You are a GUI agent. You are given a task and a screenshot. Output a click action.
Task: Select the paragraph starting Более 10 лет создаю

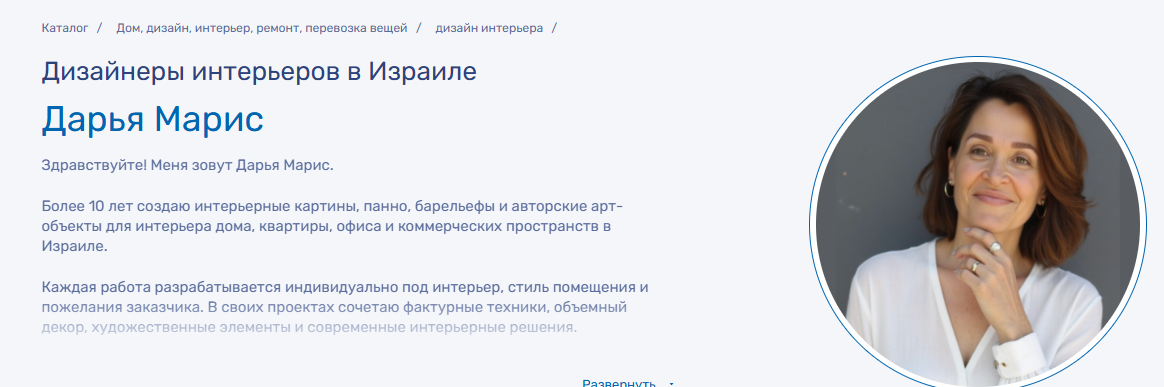[332, 226]
